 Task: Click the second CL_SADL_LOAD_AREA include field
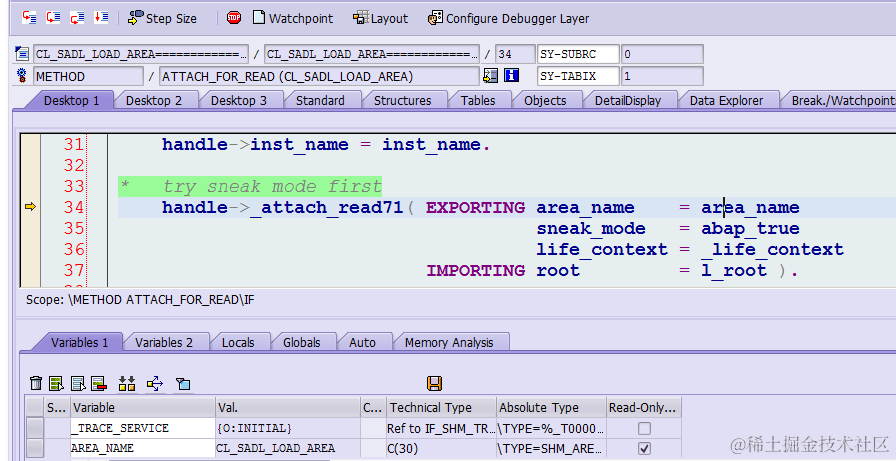[371, 54]
